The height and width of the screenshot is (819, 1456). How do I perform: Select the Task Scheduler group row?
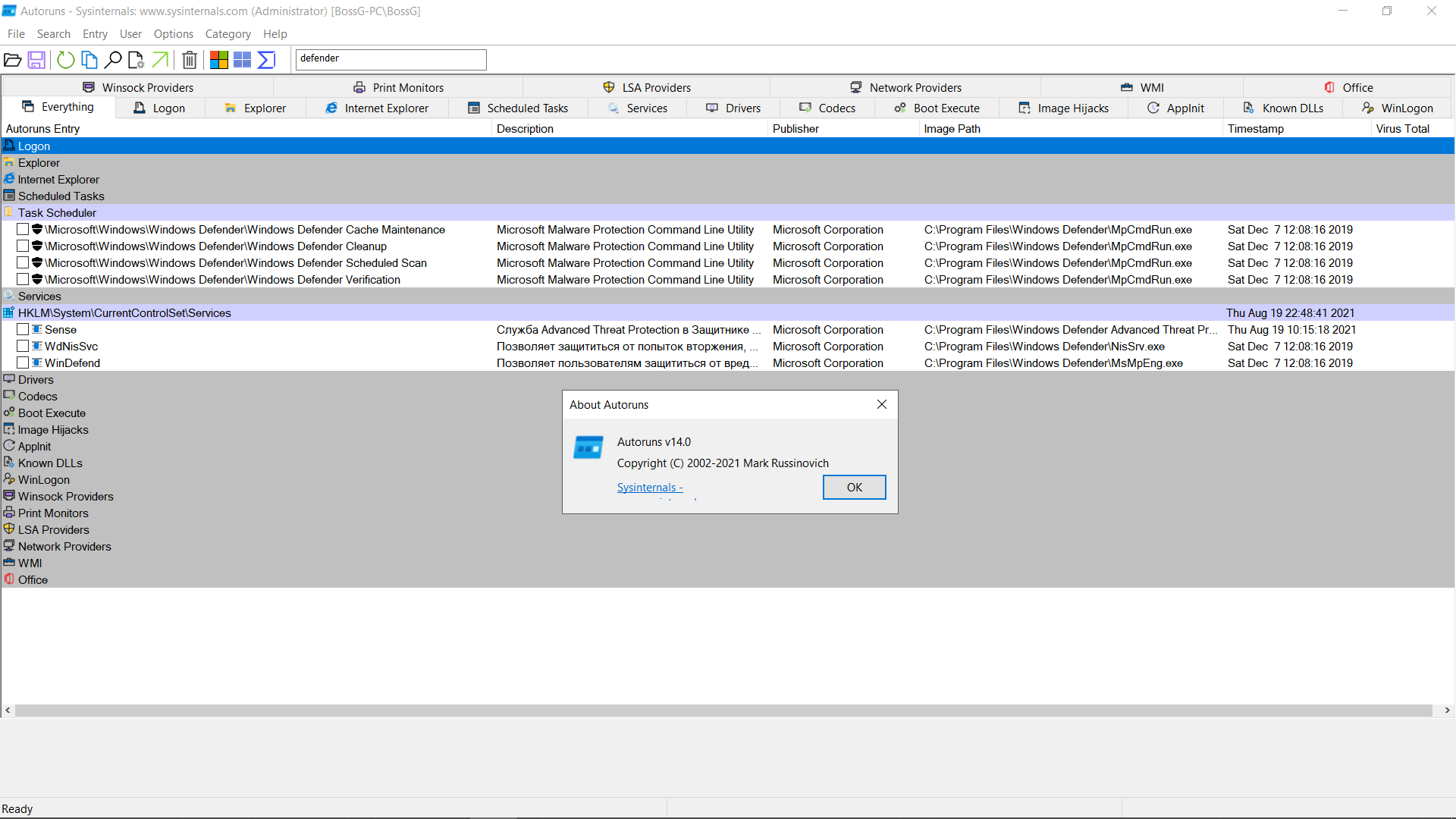[x=728, y=212]
